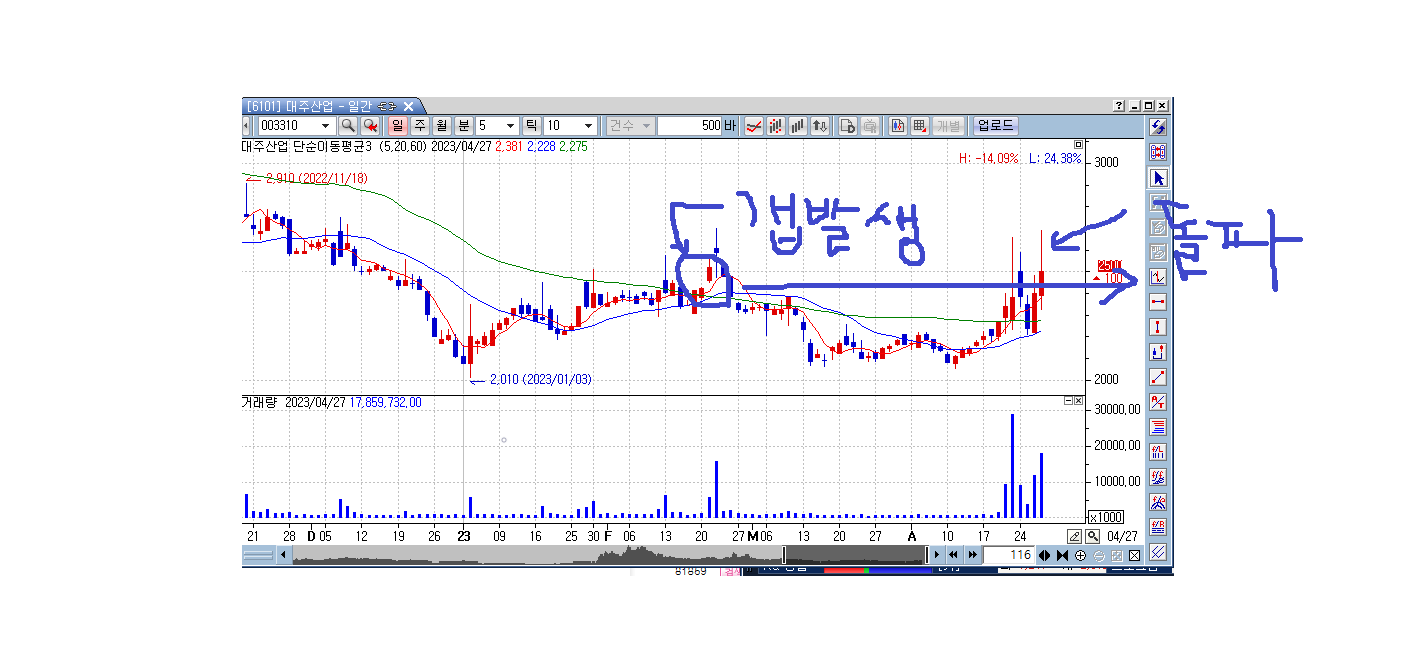Select the diagonal trend line drawing tool
The height and width of the screenshot is (672, 1416).
point(1158,377)
